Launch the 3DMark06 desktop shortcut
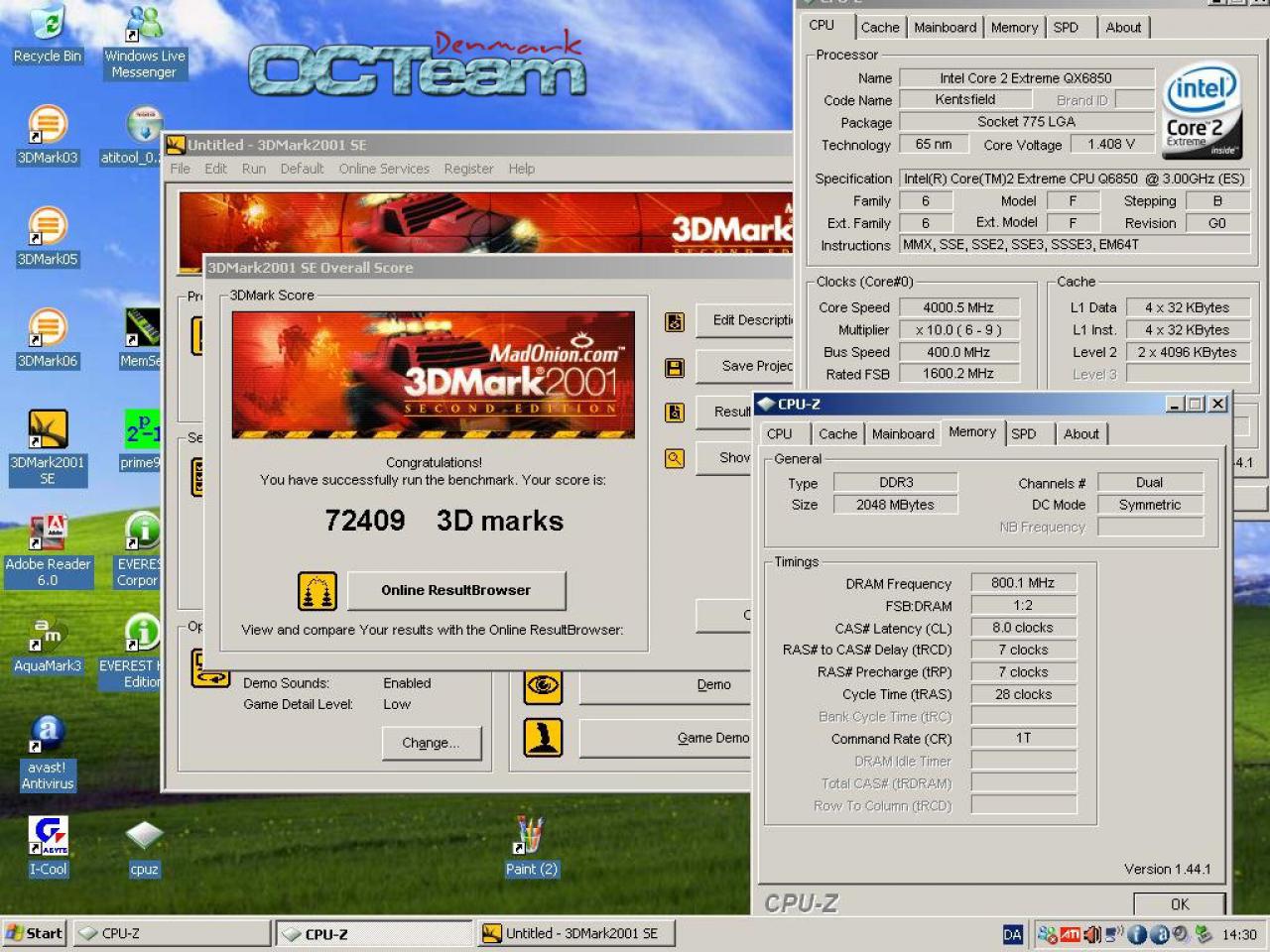Image resolution: width=1270 pixels, height=952 pixels. [x=47, y=339]
